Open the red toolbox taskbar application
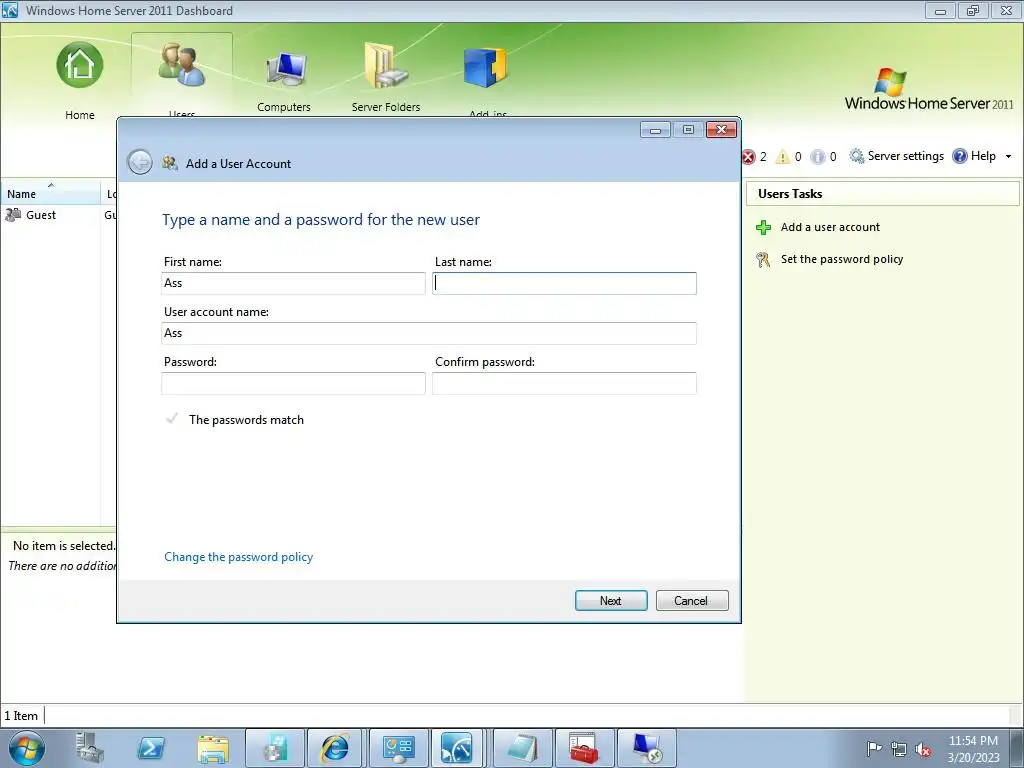Image resolution: width=1024 pixels, height=768 pixels. pyautogui.click(x=584, y=748)
